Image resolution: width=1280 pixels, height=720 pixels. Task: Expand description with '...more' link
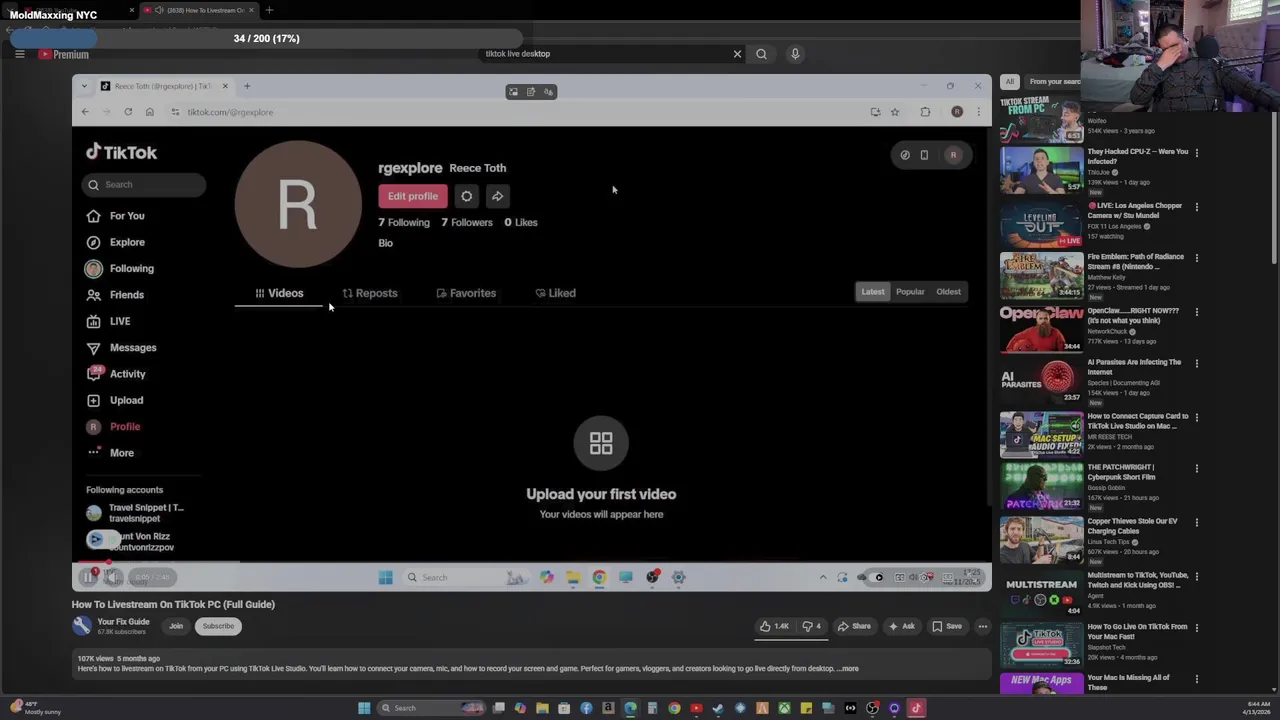tap(847, 669)
